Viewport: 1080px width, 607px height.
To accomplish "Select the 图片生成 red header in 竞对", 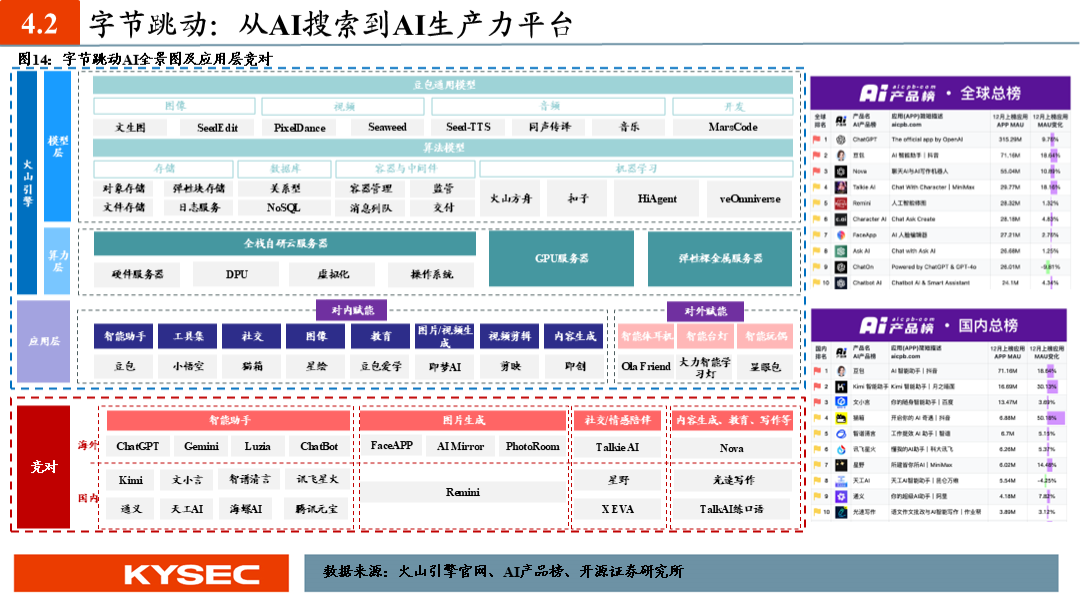I will tap(463, 420).
